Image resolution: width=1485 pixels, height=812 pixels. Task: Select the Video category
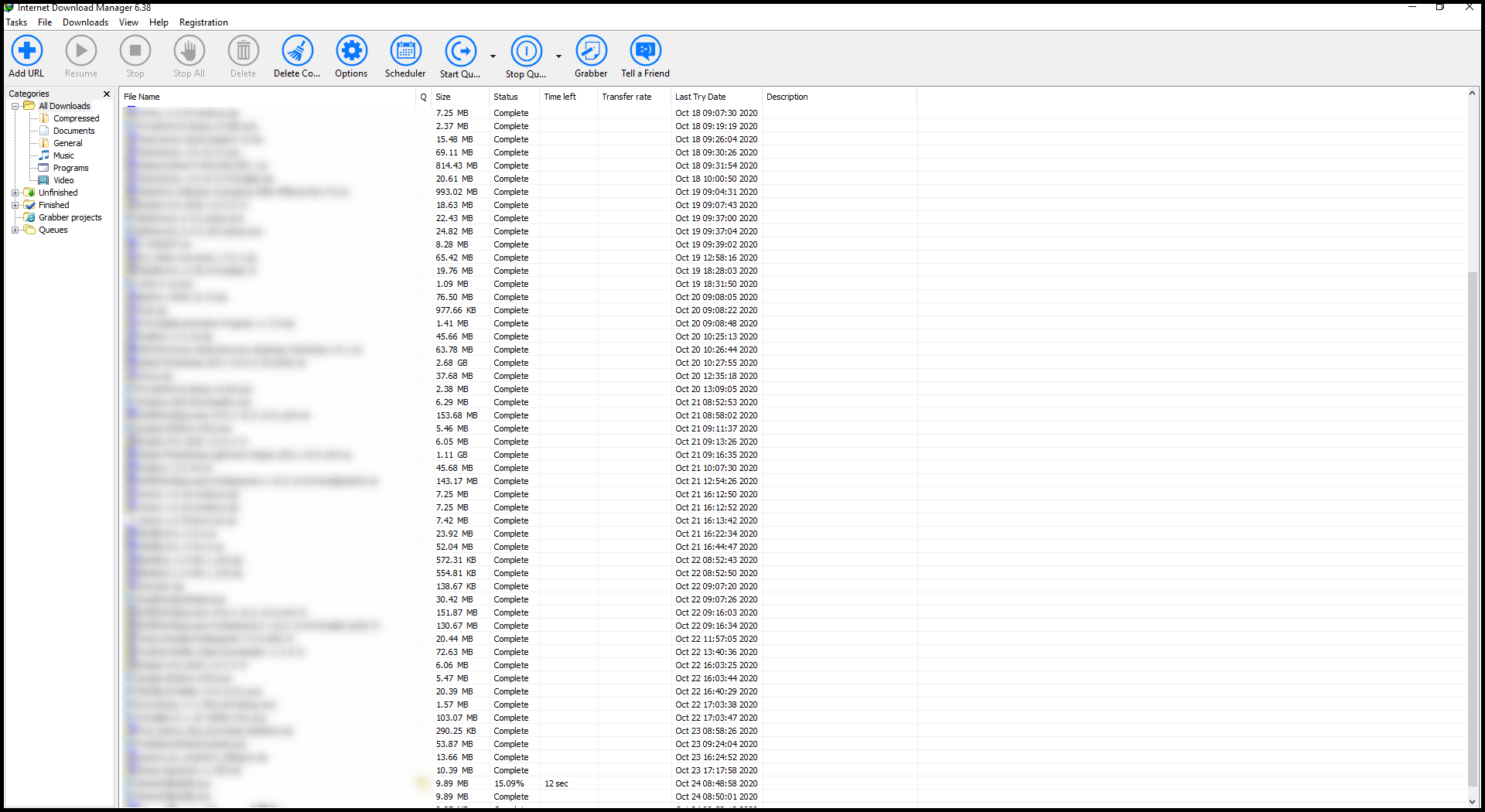coord(63,180)
